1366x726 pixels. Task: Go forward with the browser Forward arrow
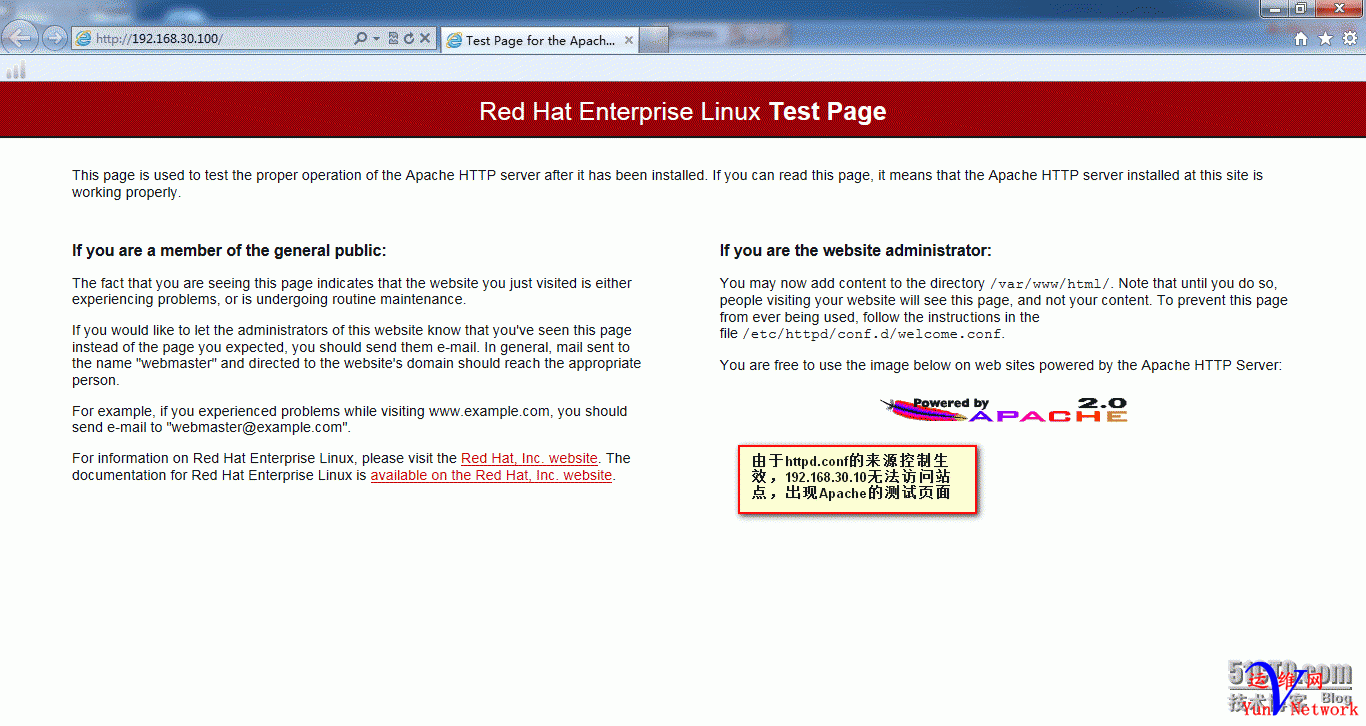tap(54, 39)
